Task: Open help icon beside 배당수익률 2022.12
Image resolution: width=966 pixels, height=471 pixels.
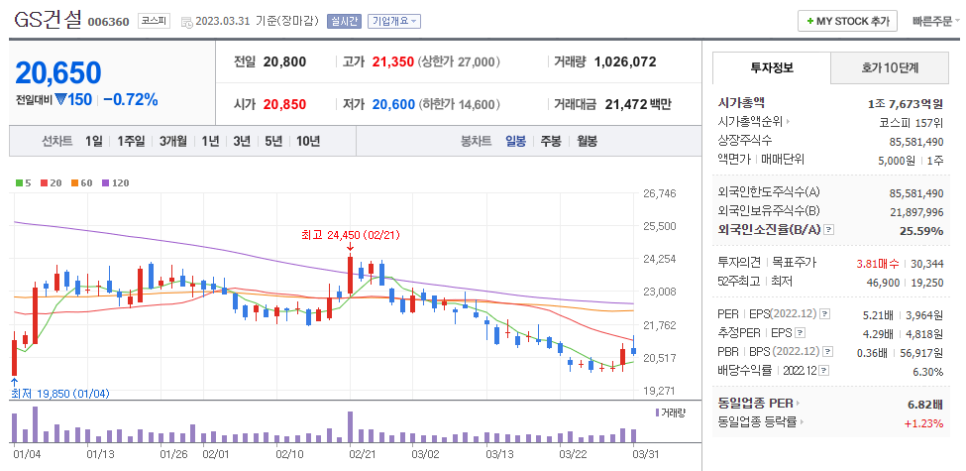Action: pyautogui.click(x=824, y=371)
